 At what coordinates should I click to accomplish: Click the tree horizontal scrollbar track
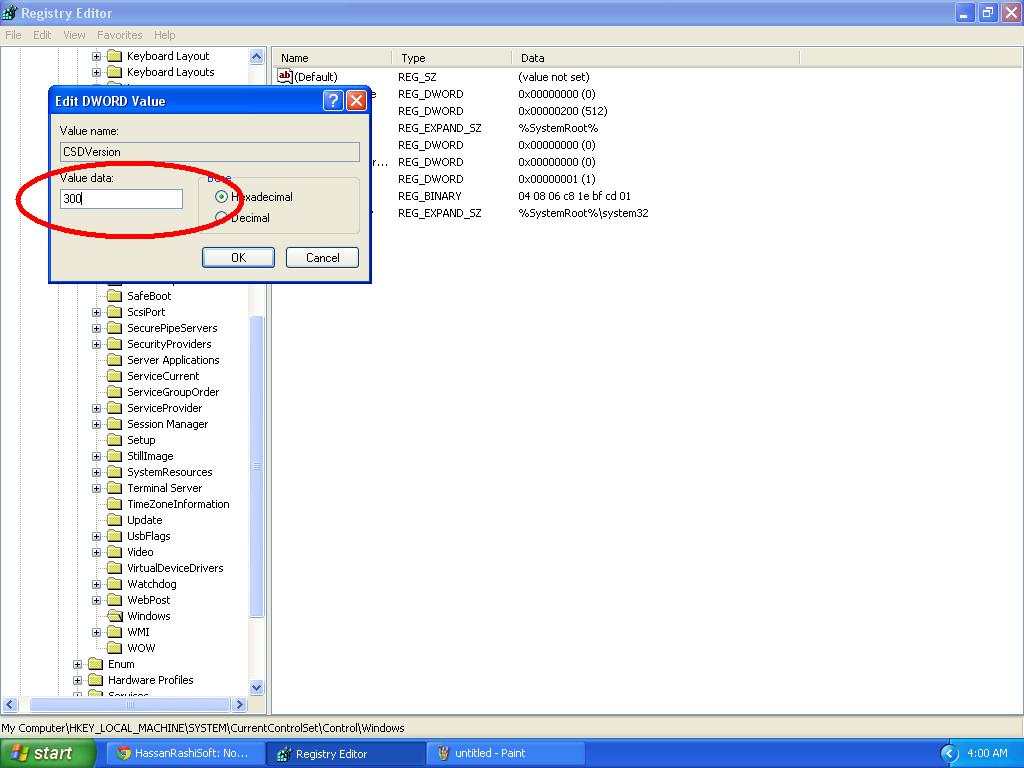coord(130,705)
